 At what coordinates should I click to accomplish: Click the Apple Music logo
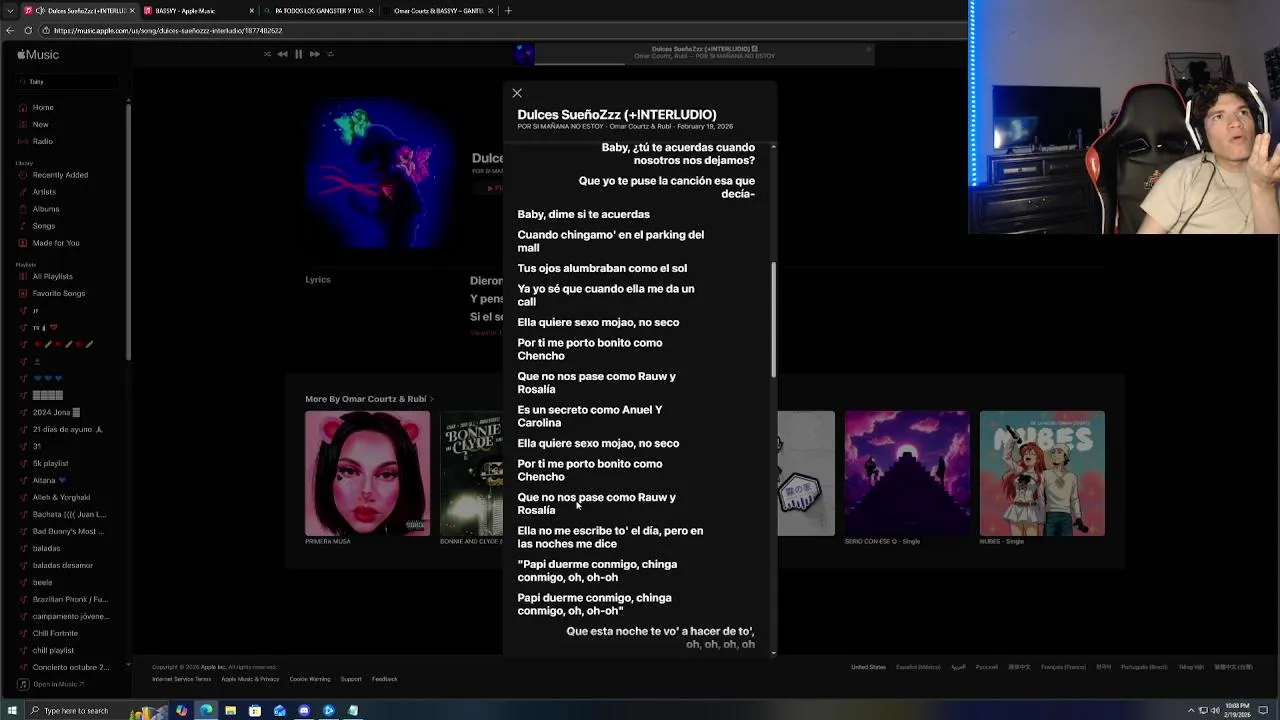point(38,55)
